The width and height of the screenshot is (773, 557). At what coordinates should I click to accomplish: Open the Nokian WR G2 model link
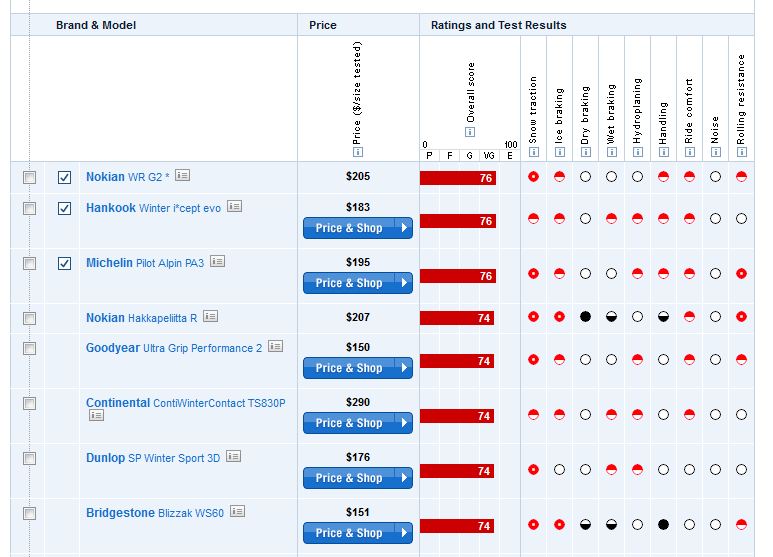tap(128, 177)
